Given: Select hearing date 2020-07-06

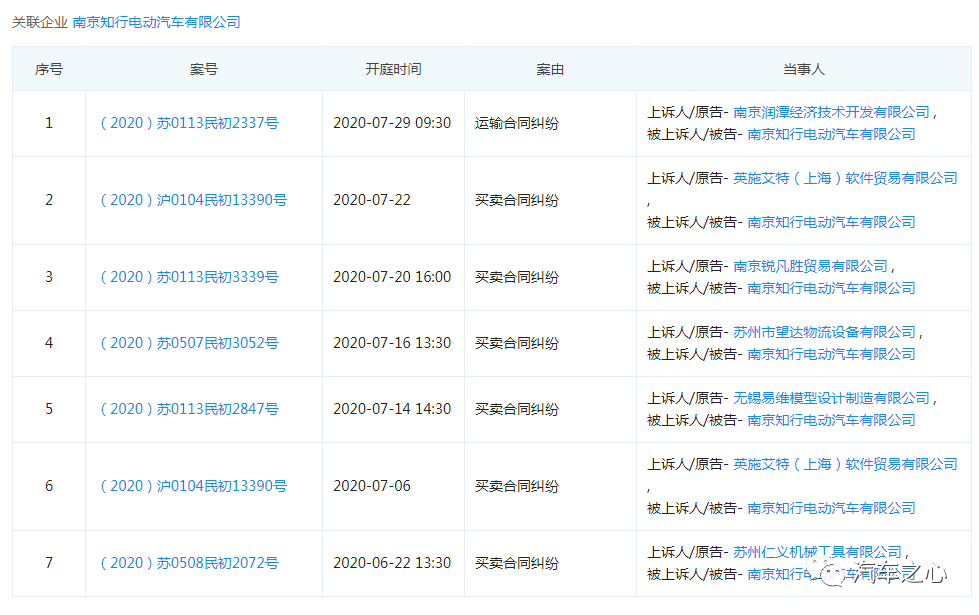Looking at the screenshot, I should (x=372, y=486).
